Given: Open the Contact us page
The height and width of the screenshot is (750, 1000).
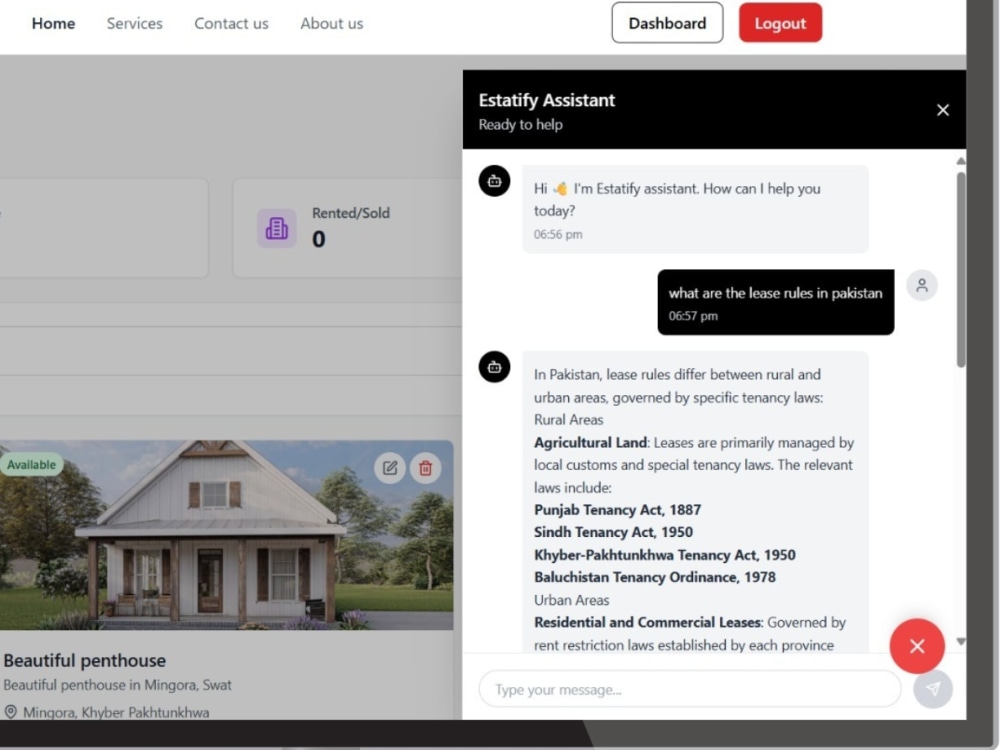Looking at the screenshot, I should pyautogui.click(x=232, y=24).
